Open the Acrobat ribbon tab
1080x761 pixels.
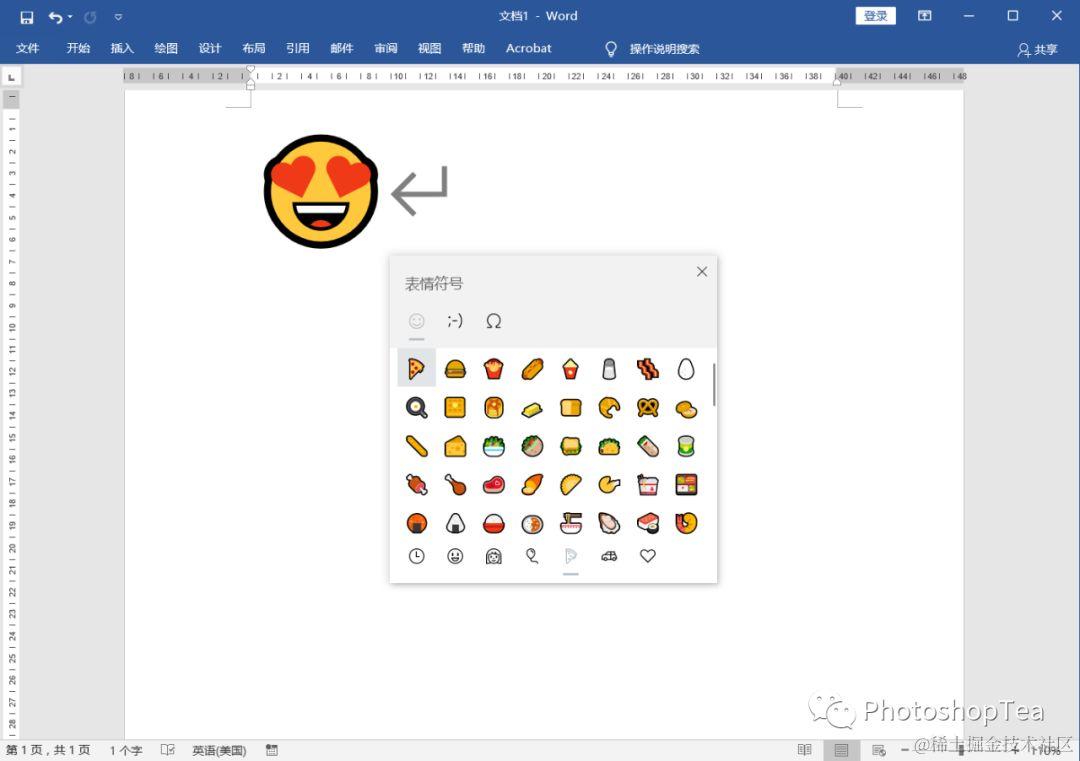coord(528,48)
